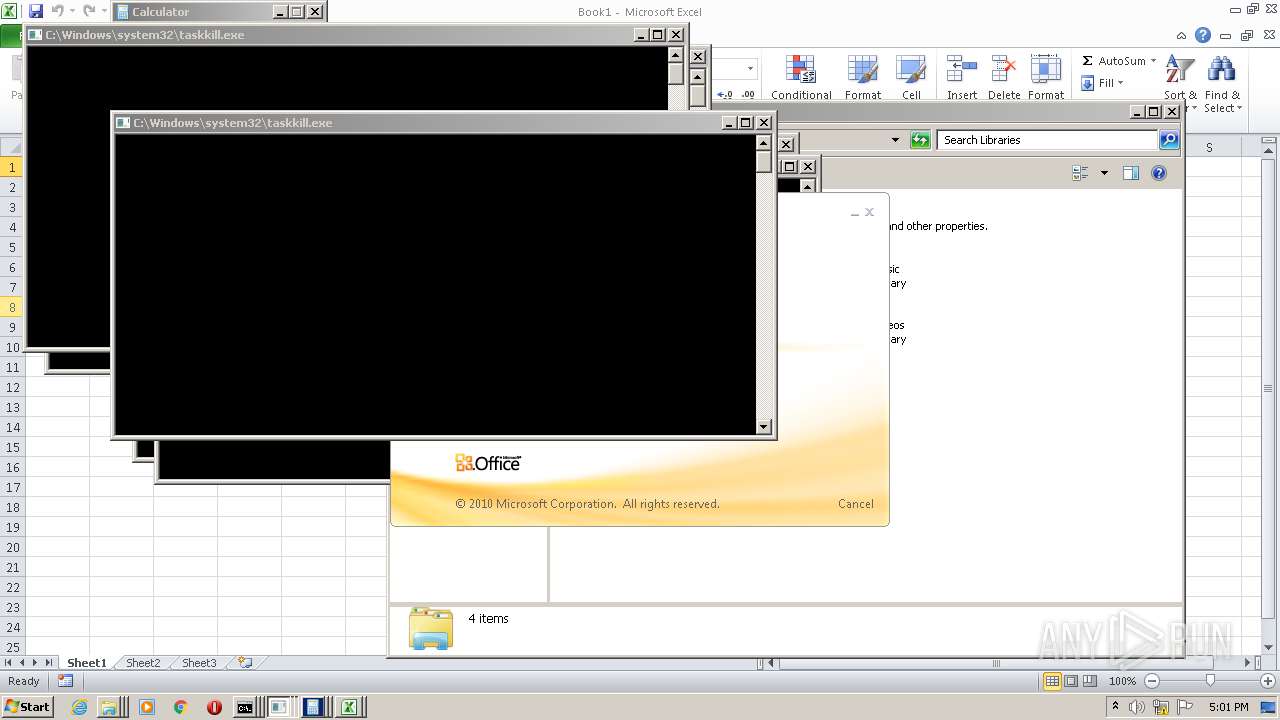
Task: Click the zoom in plus button
Action: [x=1268, y=681]
